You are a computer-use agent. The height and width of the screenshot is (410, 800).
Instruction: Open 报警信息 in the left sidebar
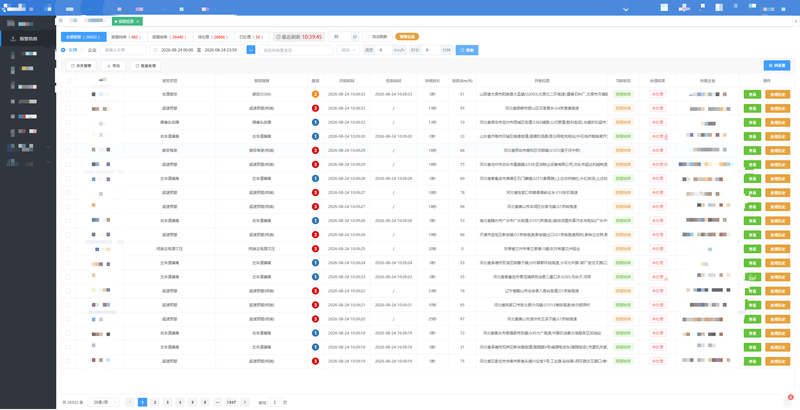tap(28, 39)
